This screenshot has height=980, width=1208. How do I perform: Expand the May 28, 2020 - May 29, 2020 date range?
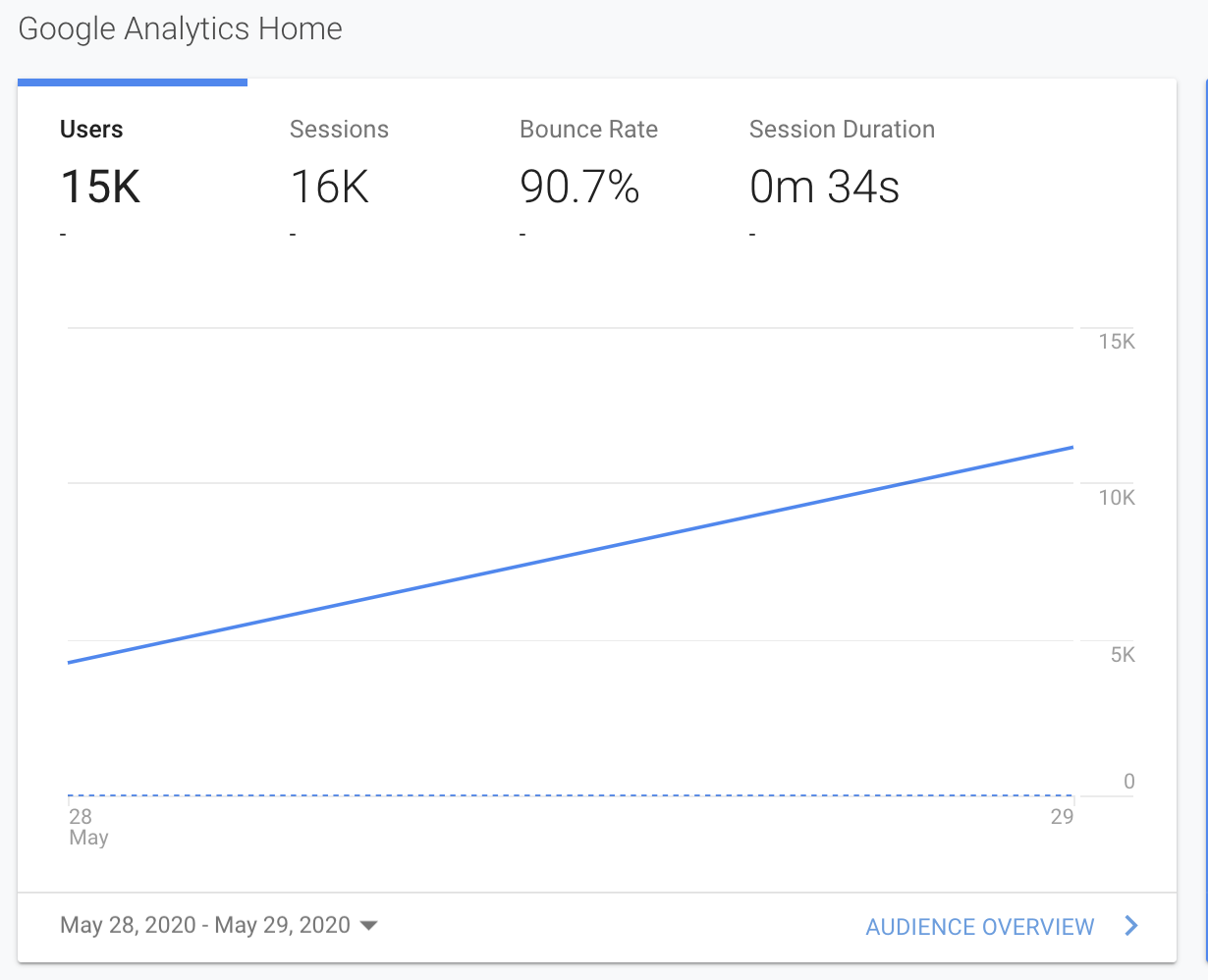point(205,925)
